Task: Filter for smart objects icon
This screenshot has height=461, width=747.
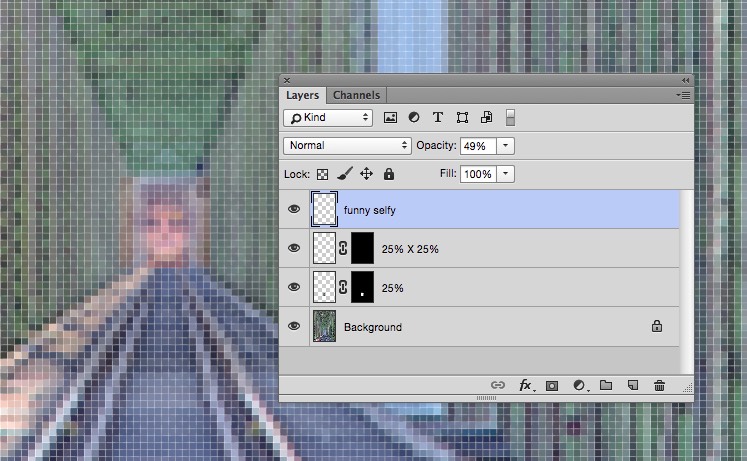Action: [x=486, y=118]
